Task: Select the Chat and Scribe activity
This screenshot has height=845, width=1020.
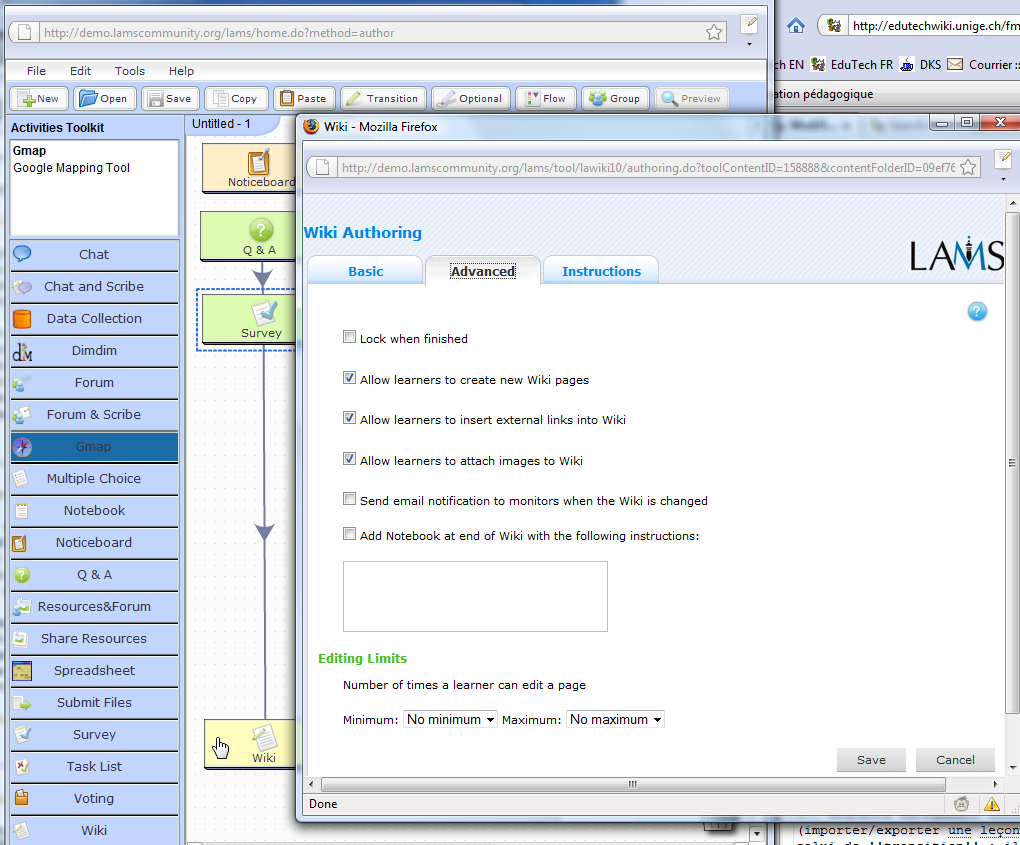Action: [x=94, y=286]
